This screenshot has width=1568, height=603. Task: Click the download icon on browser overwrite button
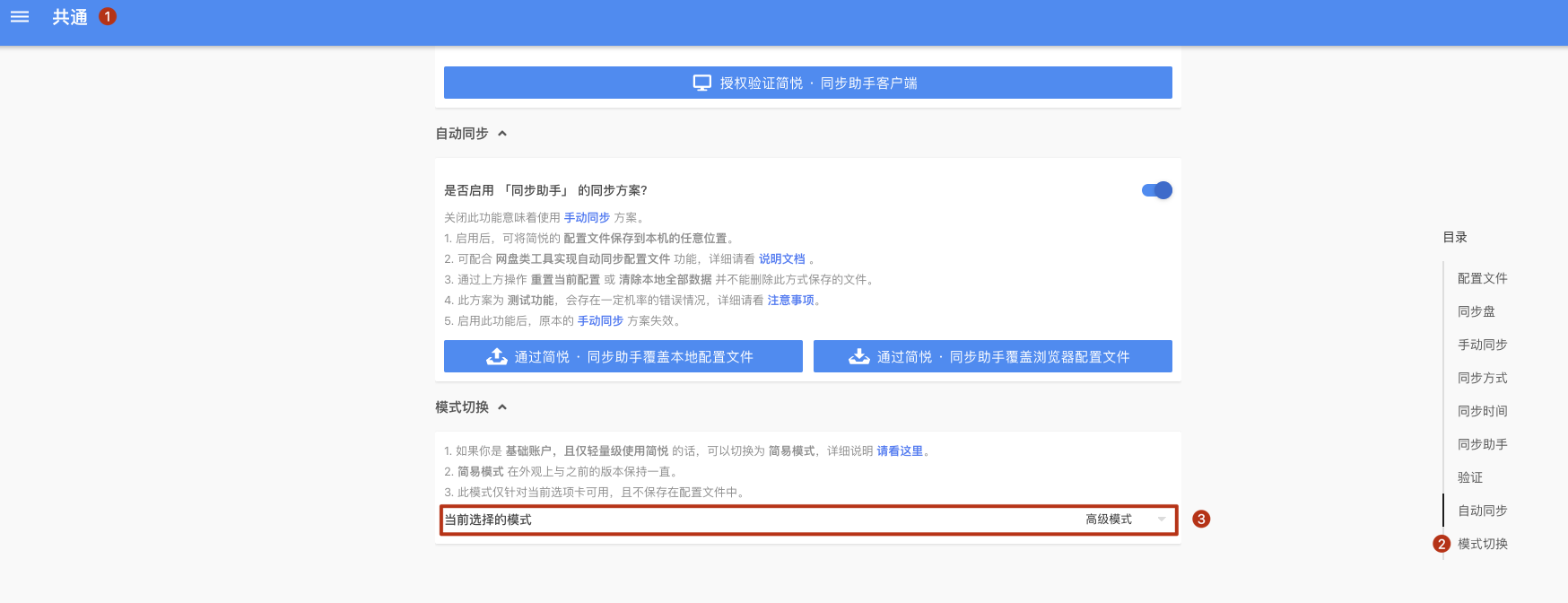click(x=859, y=356)
